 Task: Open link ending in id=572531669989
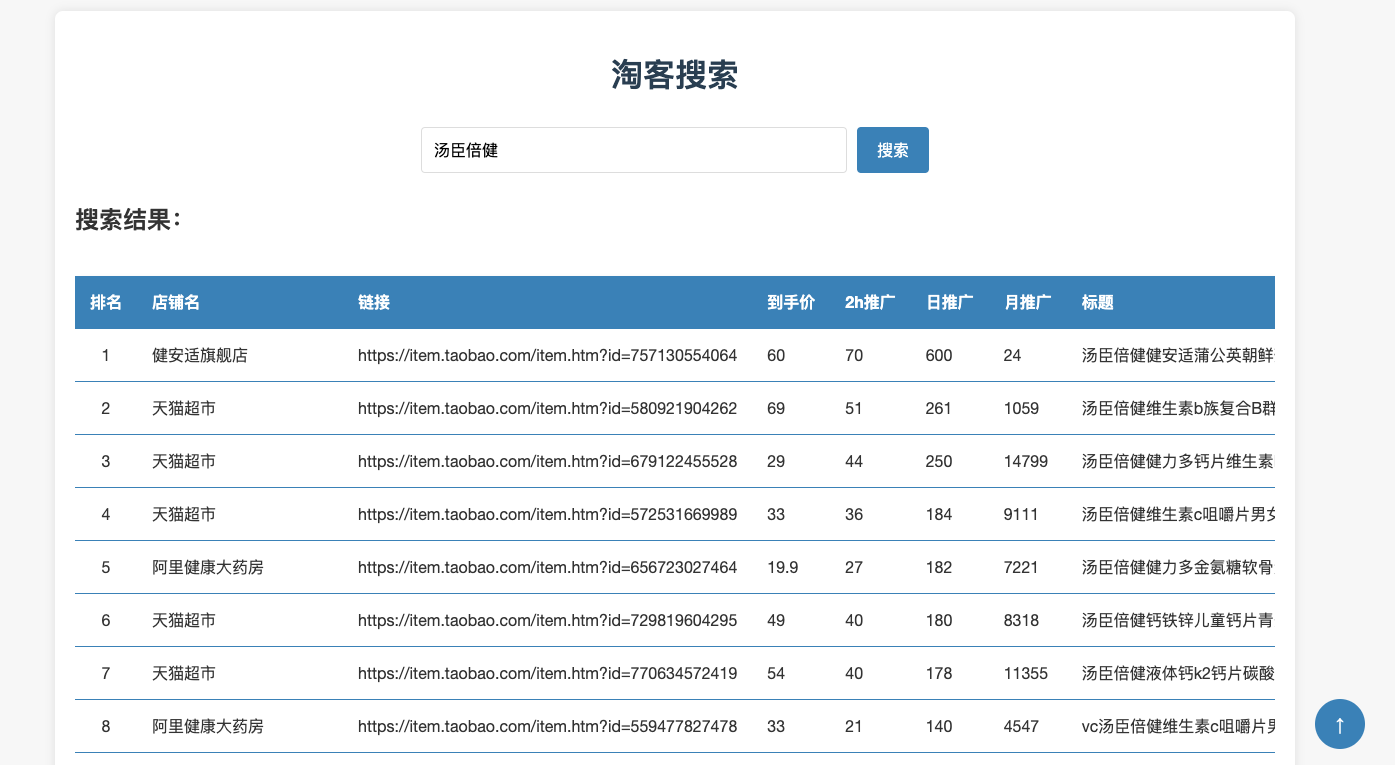pos(548,514)
